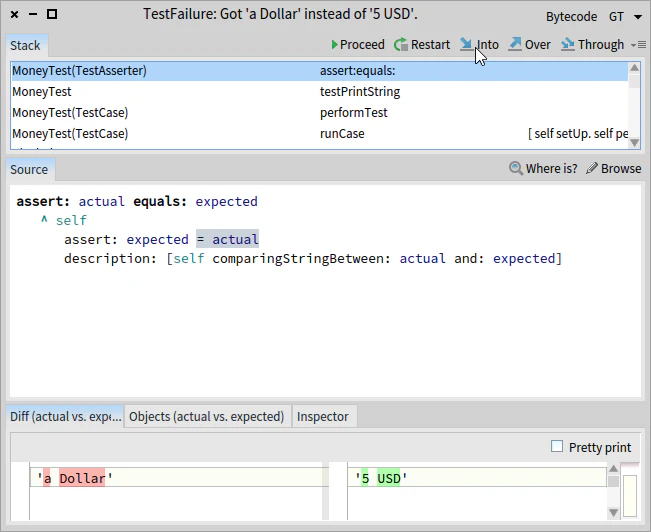
Task: Select the MoneyTest(TestAsserter) assert:equals: stack frame
Action: click(319, 71)
